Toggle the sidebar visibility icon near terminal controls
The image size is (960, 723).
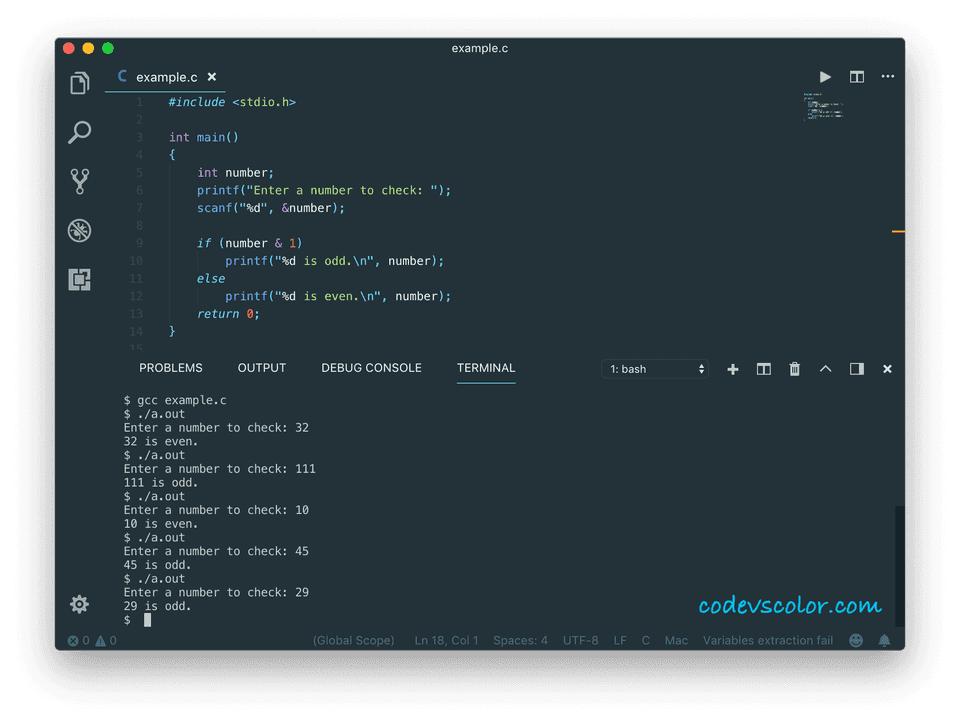pos(856,369)
